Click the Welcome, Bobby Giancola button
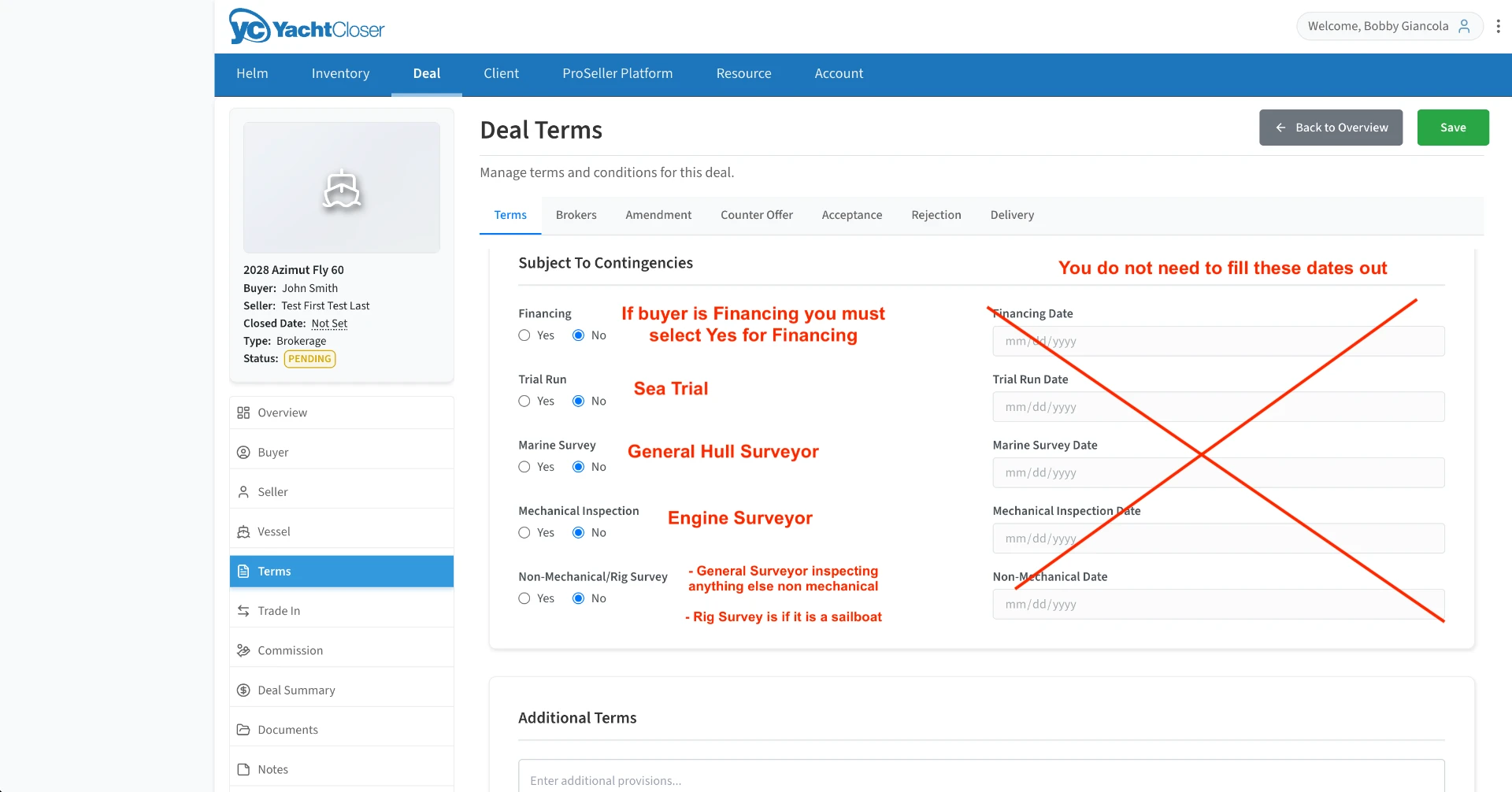 coord(1390,26)
